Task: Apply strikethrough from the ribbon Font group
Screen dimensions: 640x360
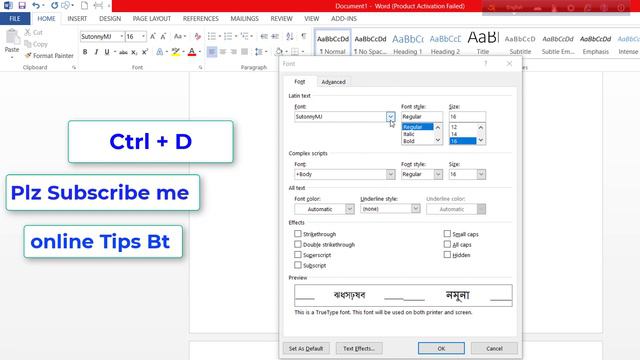Action: pos(123,52)
